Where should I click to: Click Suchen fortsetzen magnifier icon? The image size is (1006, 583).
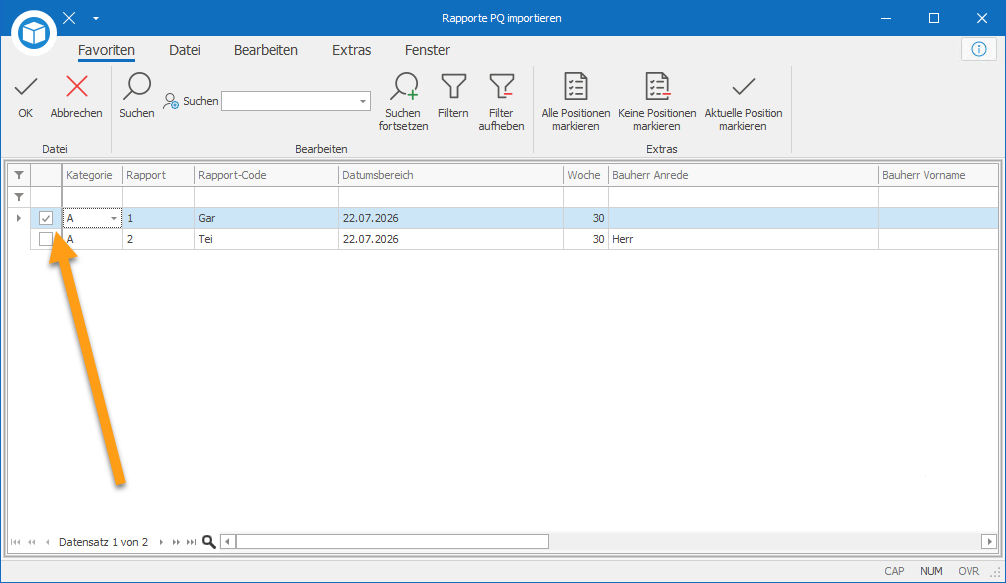pyautogui.click(x=404, y=87)
